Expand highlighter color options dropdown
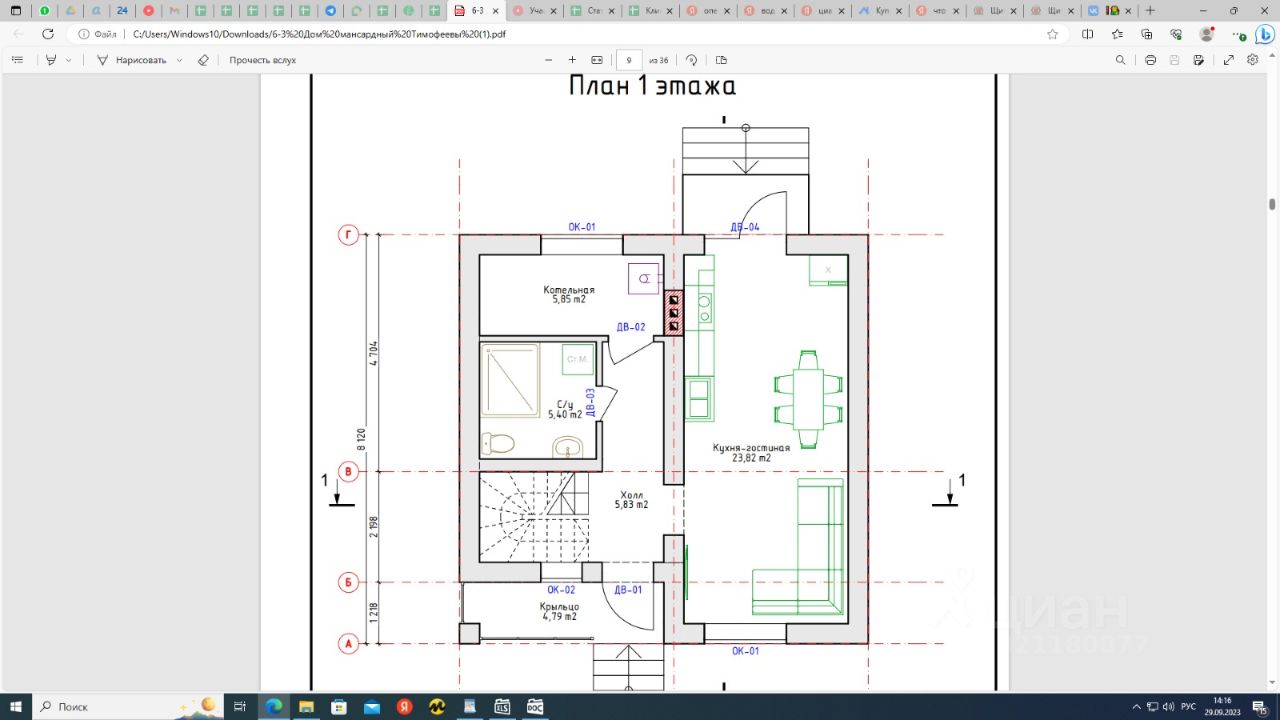 pyautogui.click(x=69, y=60)
